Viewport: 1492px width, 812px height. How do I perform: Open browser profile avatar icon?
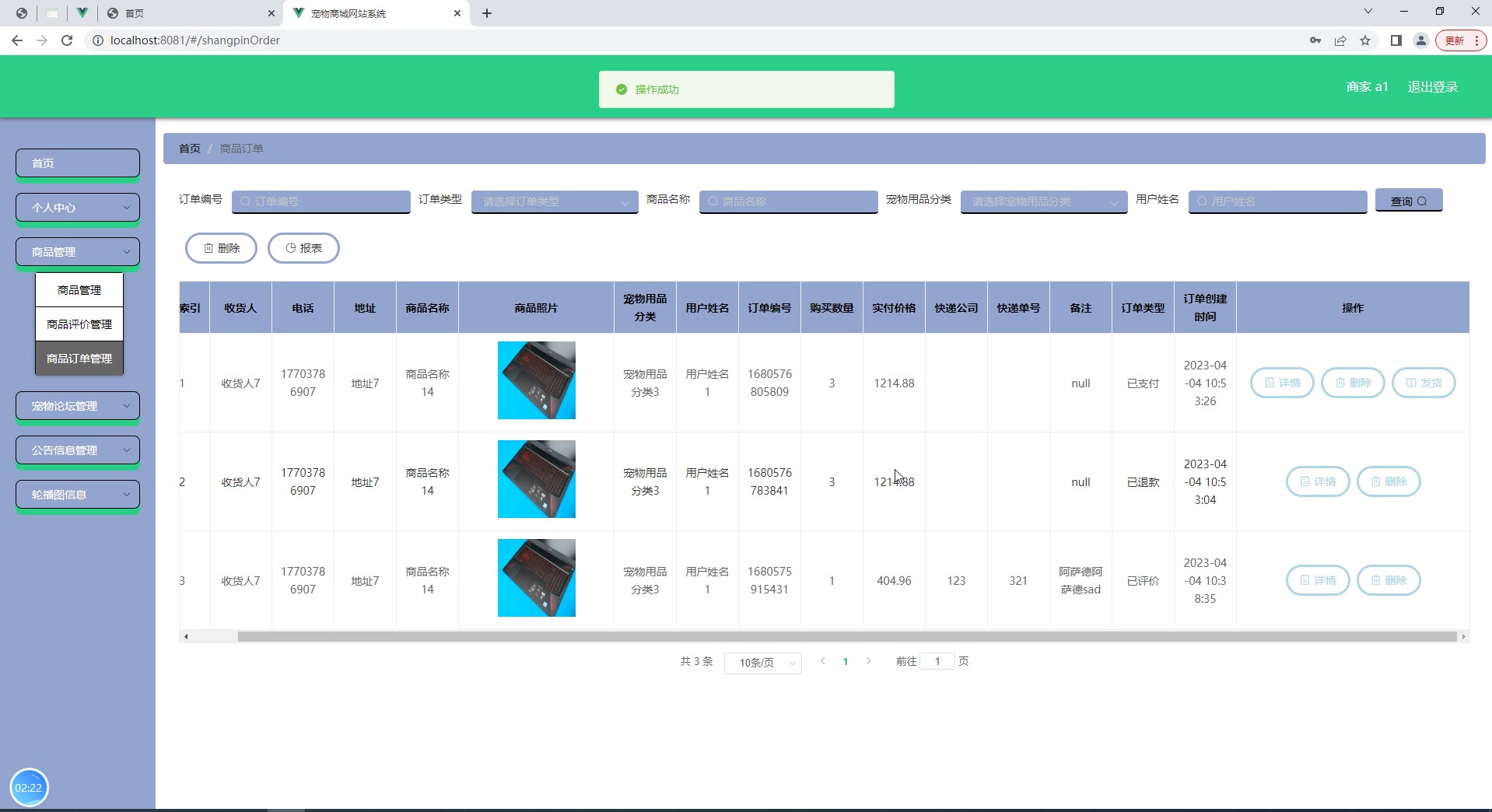1421,40
